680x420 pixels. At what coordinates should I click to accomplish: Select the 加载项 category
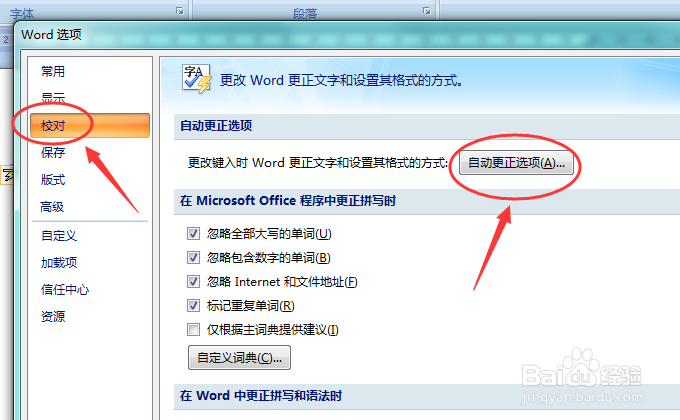(x=59, y=262)
